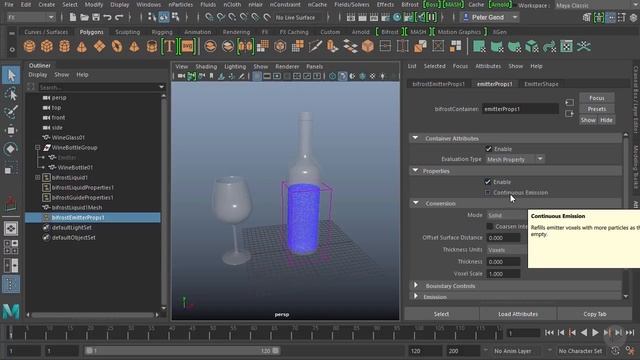Collapse the Container Attributes section

point(415,138)
